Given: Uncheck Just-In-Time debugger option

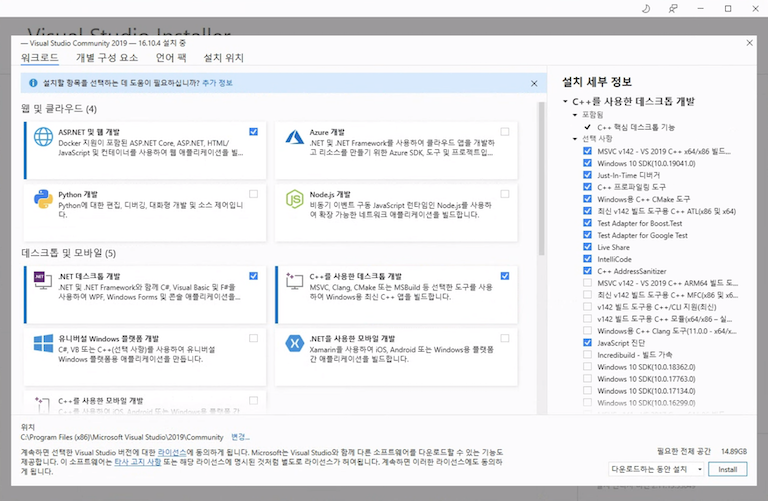Looking at the screenshot, I should [x=587, y=175].
